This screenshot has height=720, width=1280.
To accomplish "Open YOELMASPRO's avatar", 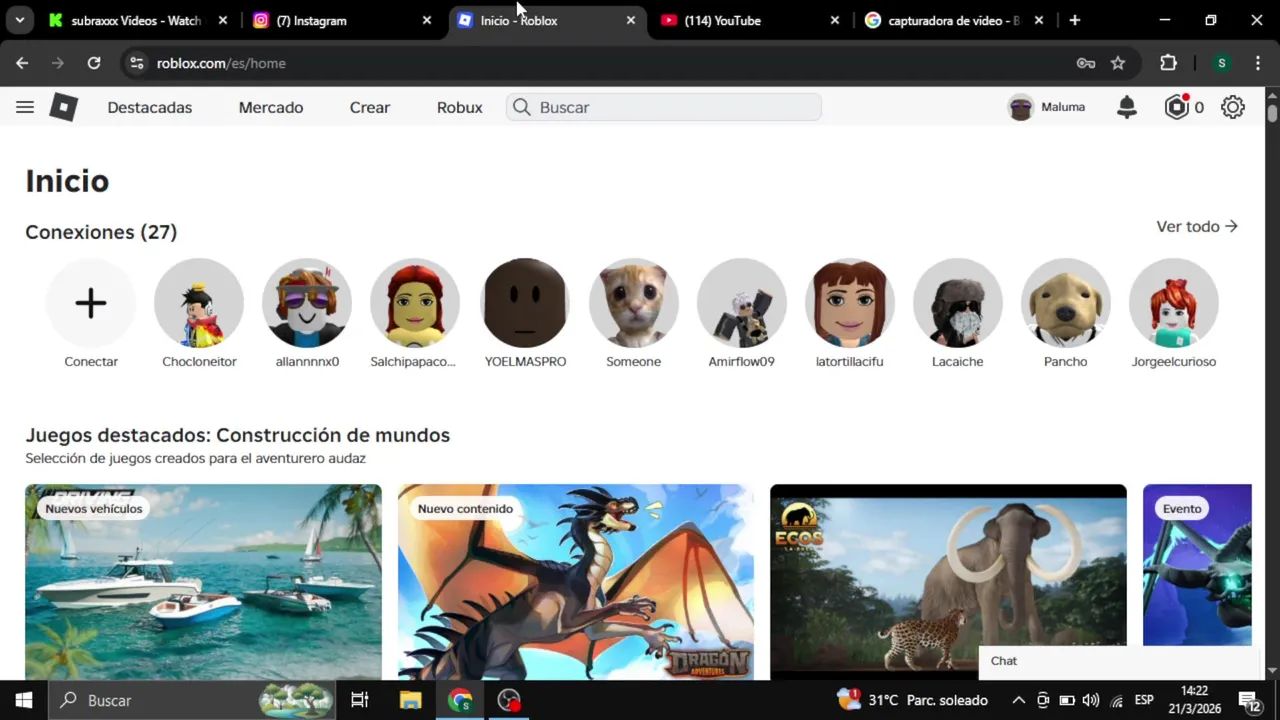I will [525, 303].
